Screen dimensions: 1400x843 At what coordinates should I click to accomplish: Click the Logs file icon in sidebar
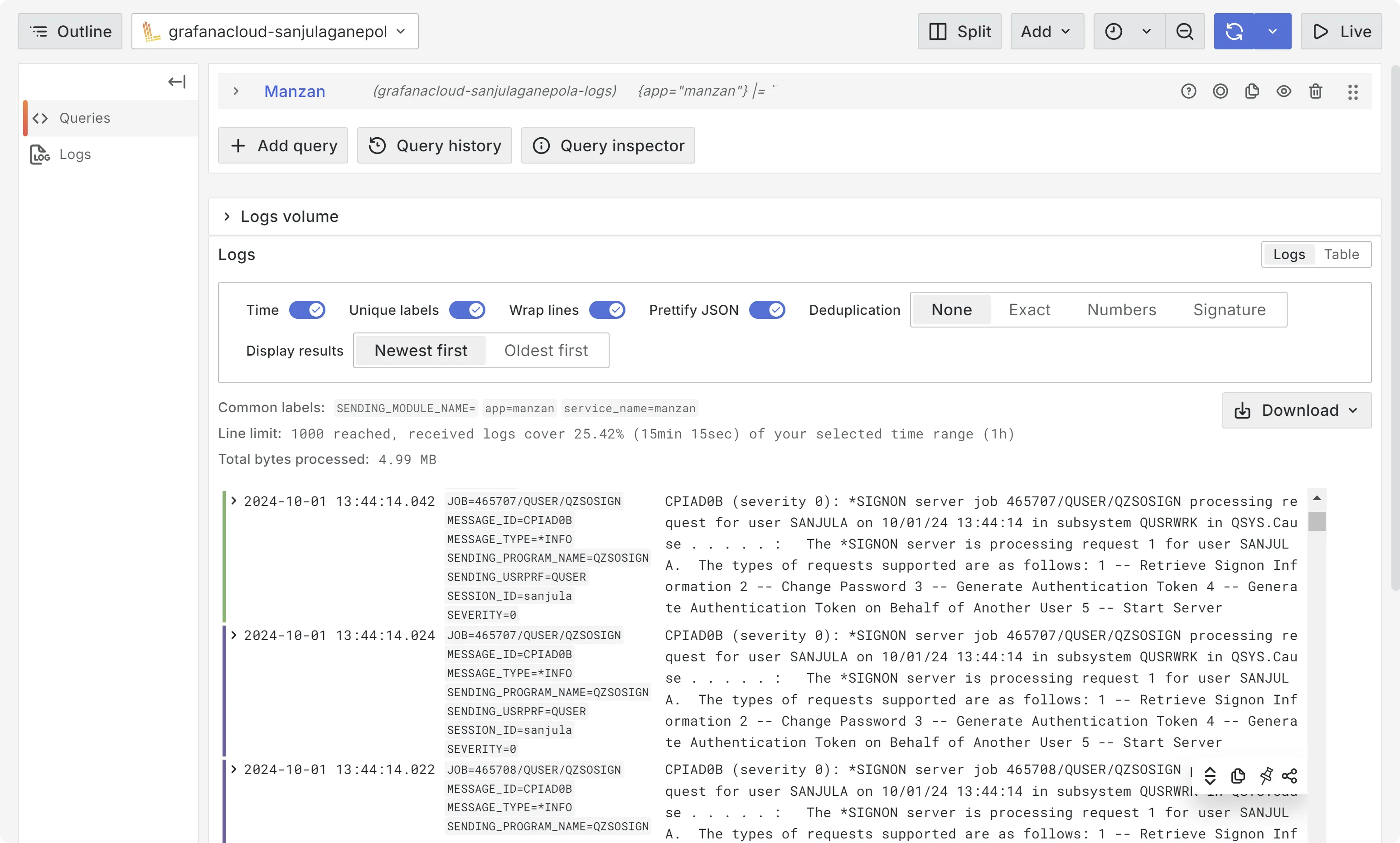[x=40, y=154]
